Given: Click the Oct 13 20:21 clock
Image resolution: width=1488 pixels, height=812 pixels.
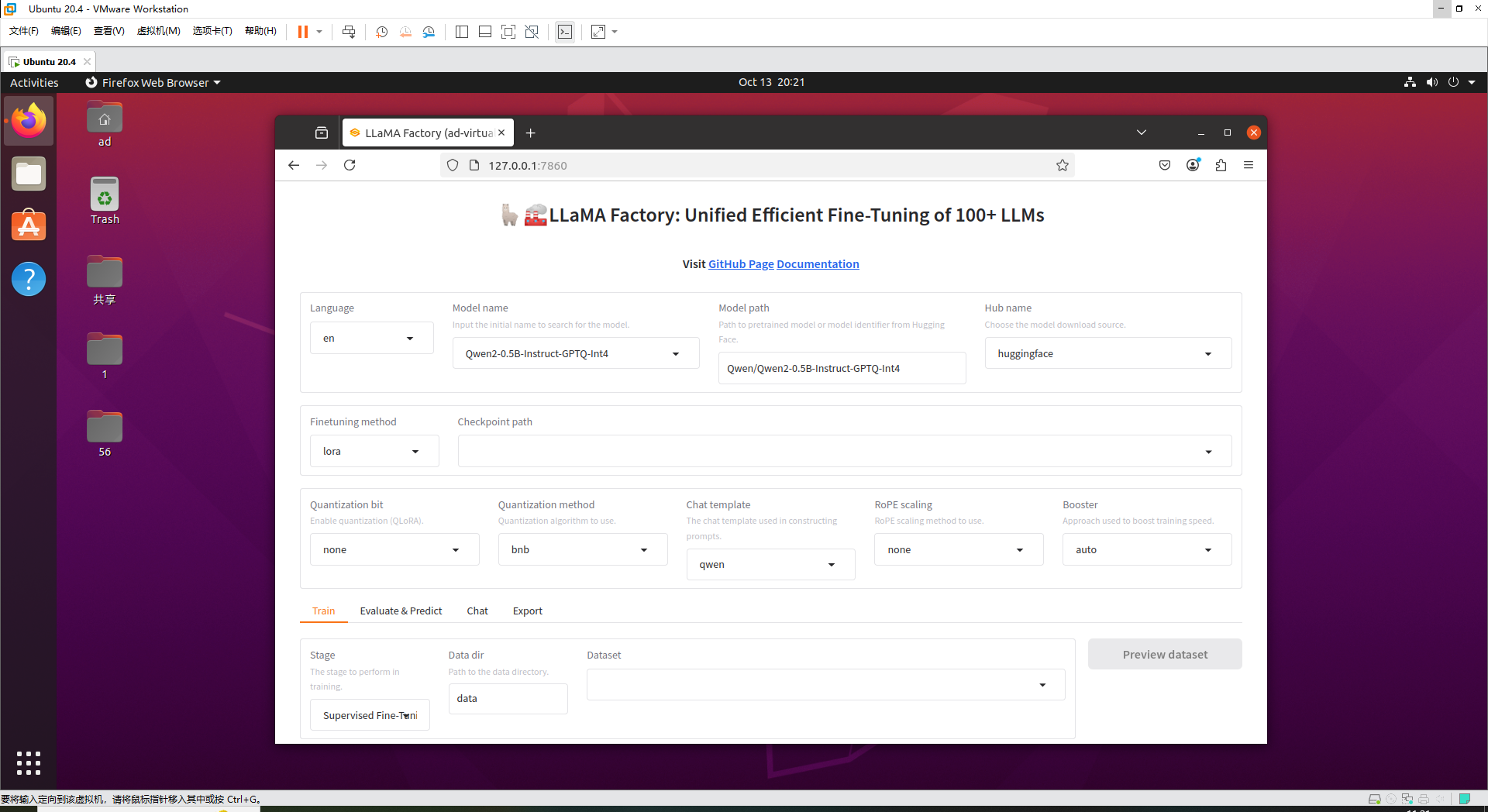Looking at the screenshot, I should click(x=771, y=82).
